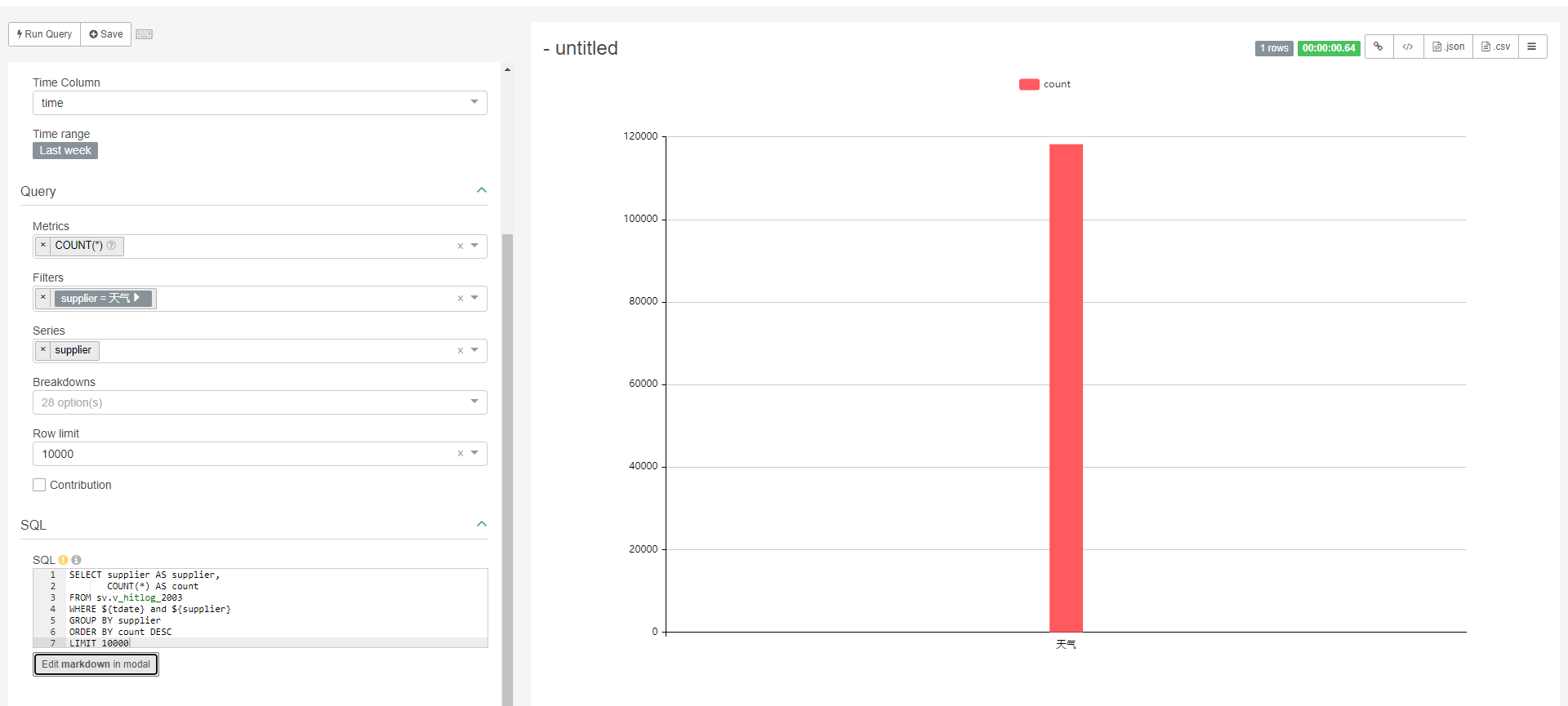Image resolution: width=1568 pixels, height=706 pixels.
Task: Open the Time Column dropdown
Action: coord(260,103)
